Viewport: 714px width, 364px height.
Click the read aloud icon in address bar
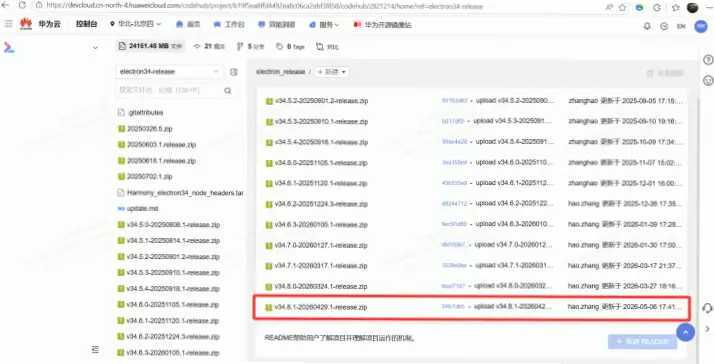(609, 7)
